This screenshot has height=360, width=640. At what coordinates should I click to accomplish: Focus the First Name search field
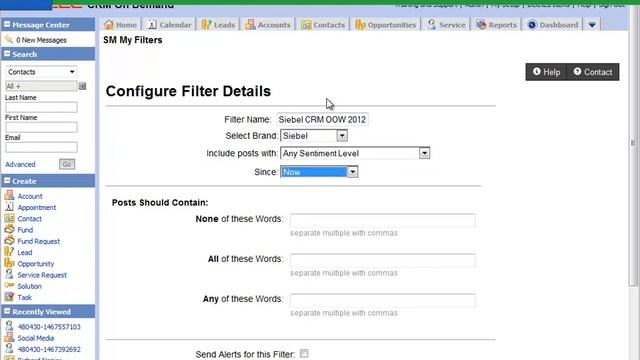click(41, 127)
